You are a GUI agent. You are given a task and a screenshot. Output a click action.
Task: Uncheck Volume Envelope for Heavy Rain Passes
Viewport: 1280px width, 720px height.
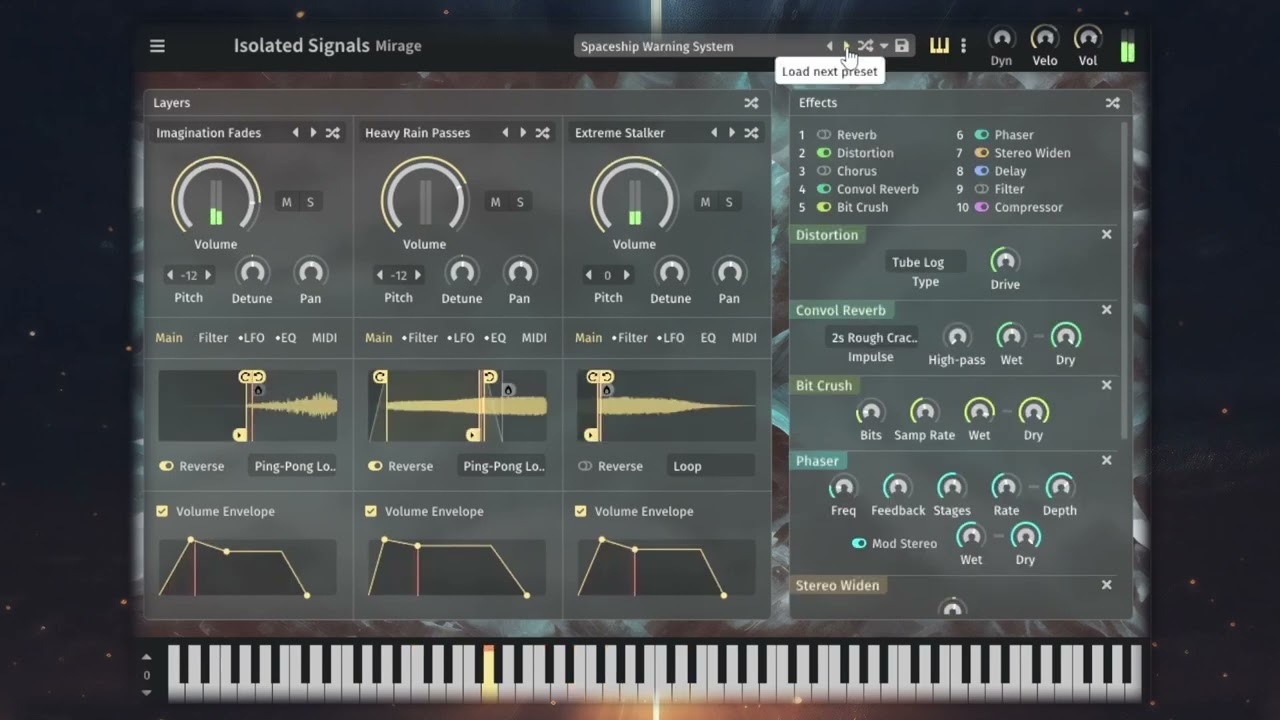point(371,511)
